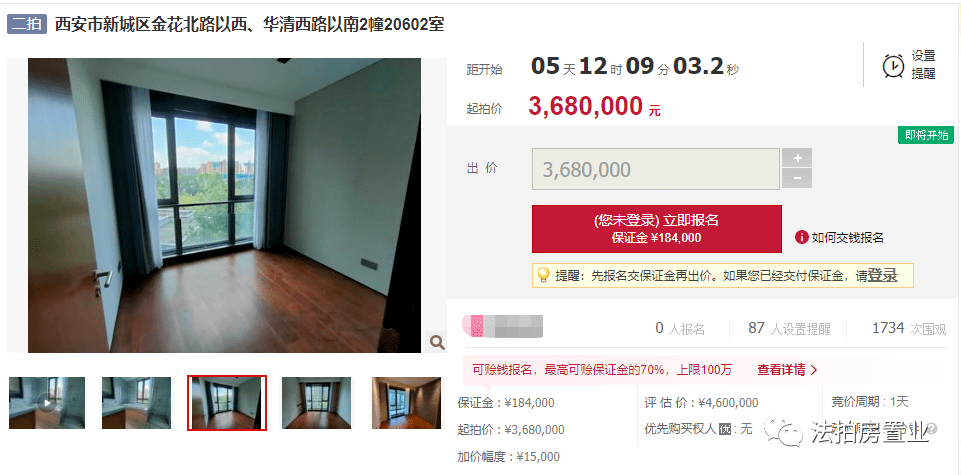
Task: Click the alarm clock reminder icon
Action: [893, 65]
